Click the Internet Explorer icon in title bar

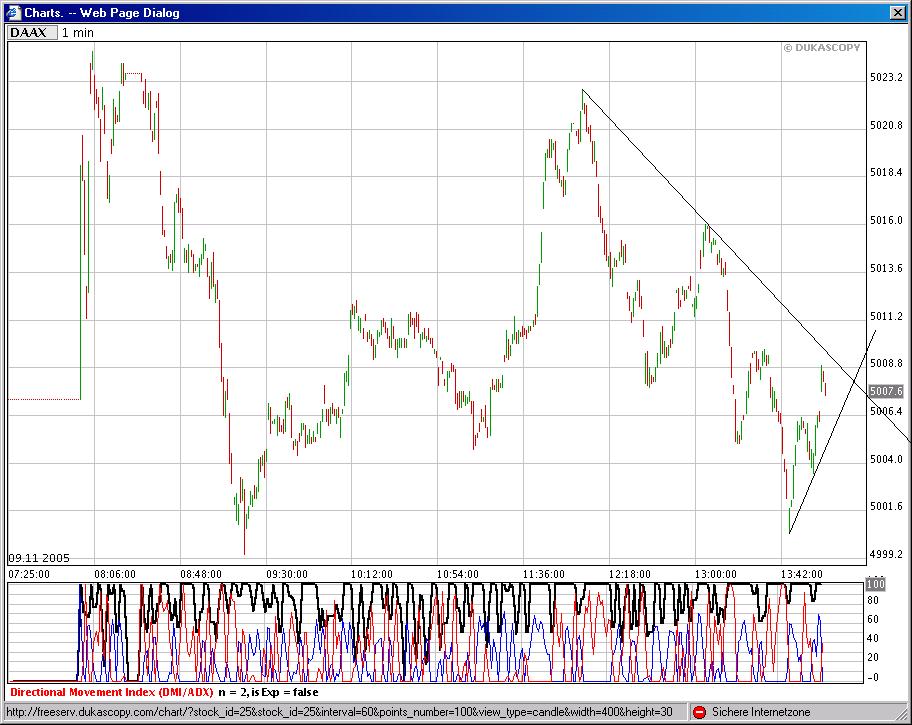pyautogui.click(x=13, y=12)
